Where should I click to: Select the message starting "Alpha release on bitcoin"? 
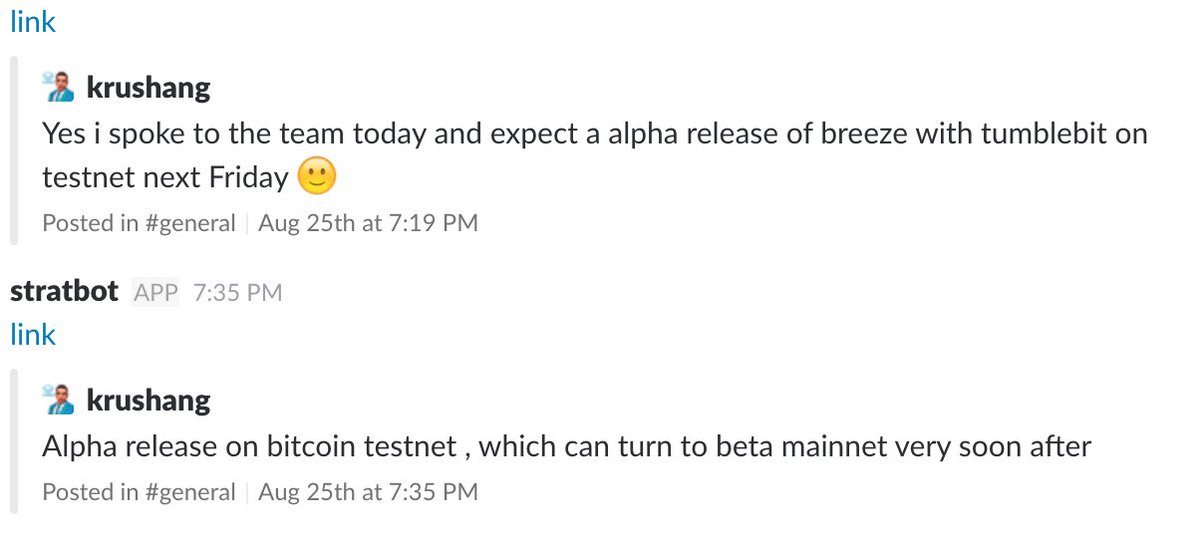tap(567, 446)
